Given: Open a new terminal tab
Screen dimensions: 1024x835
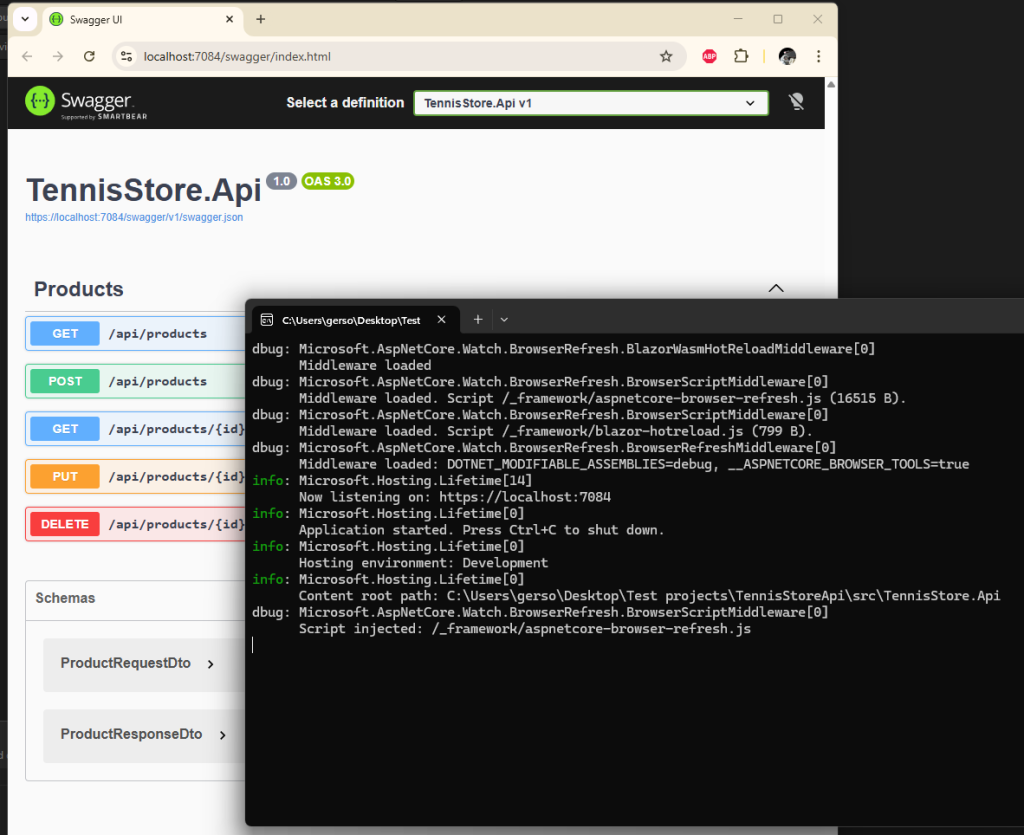Looking at the screenshot, I should (x=478, y=319).
